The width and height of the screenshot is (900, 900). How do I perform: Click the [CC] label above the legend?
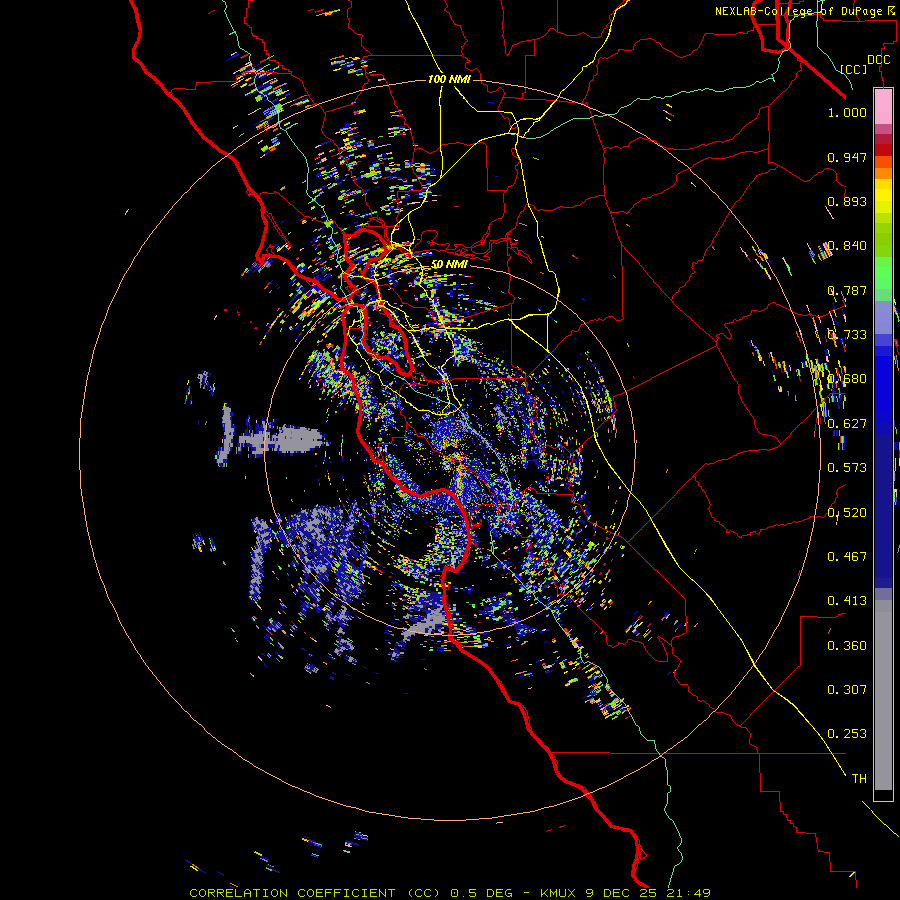(854, 69)
